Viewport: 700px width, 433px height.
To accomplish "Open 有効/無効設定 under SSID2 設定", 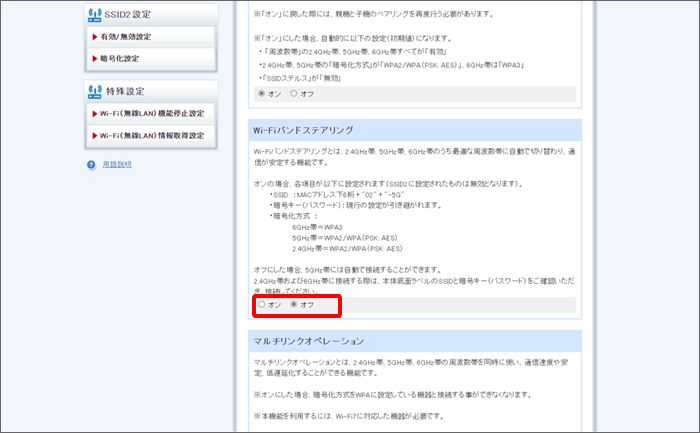I will (x=150, y=37).
